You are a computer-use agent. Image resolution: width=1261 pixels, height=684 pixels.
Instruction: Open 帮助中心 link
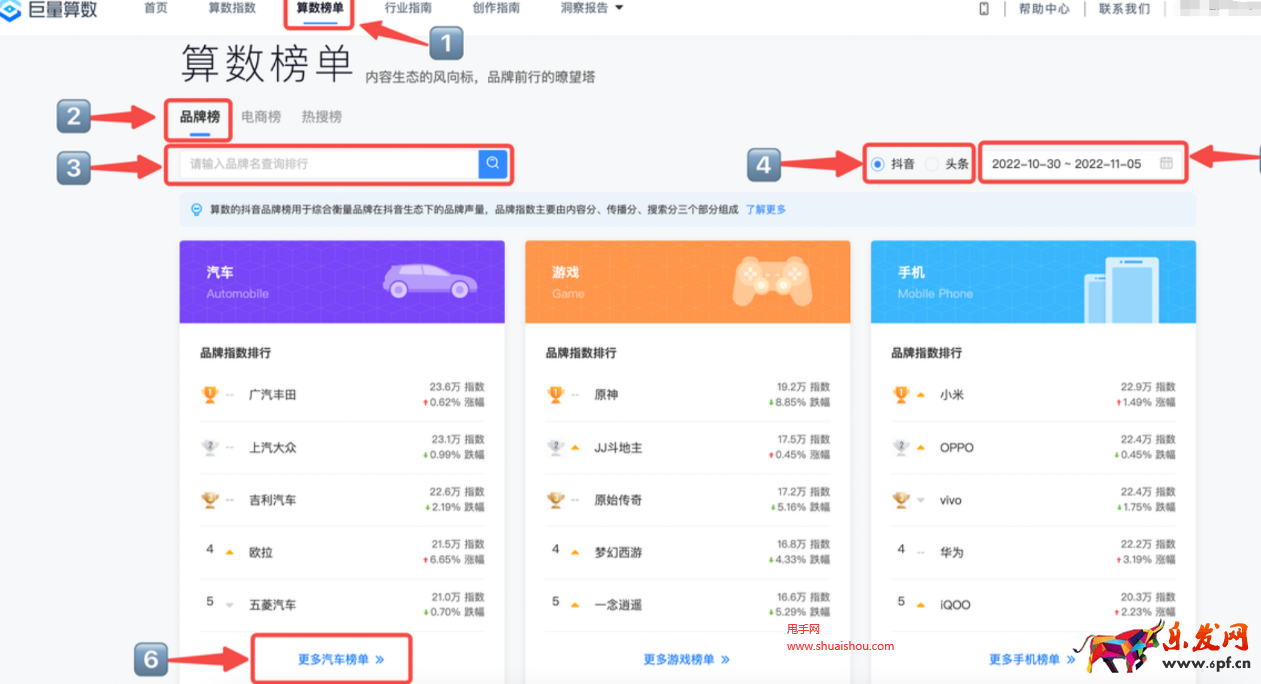(x=1044, y=8)
